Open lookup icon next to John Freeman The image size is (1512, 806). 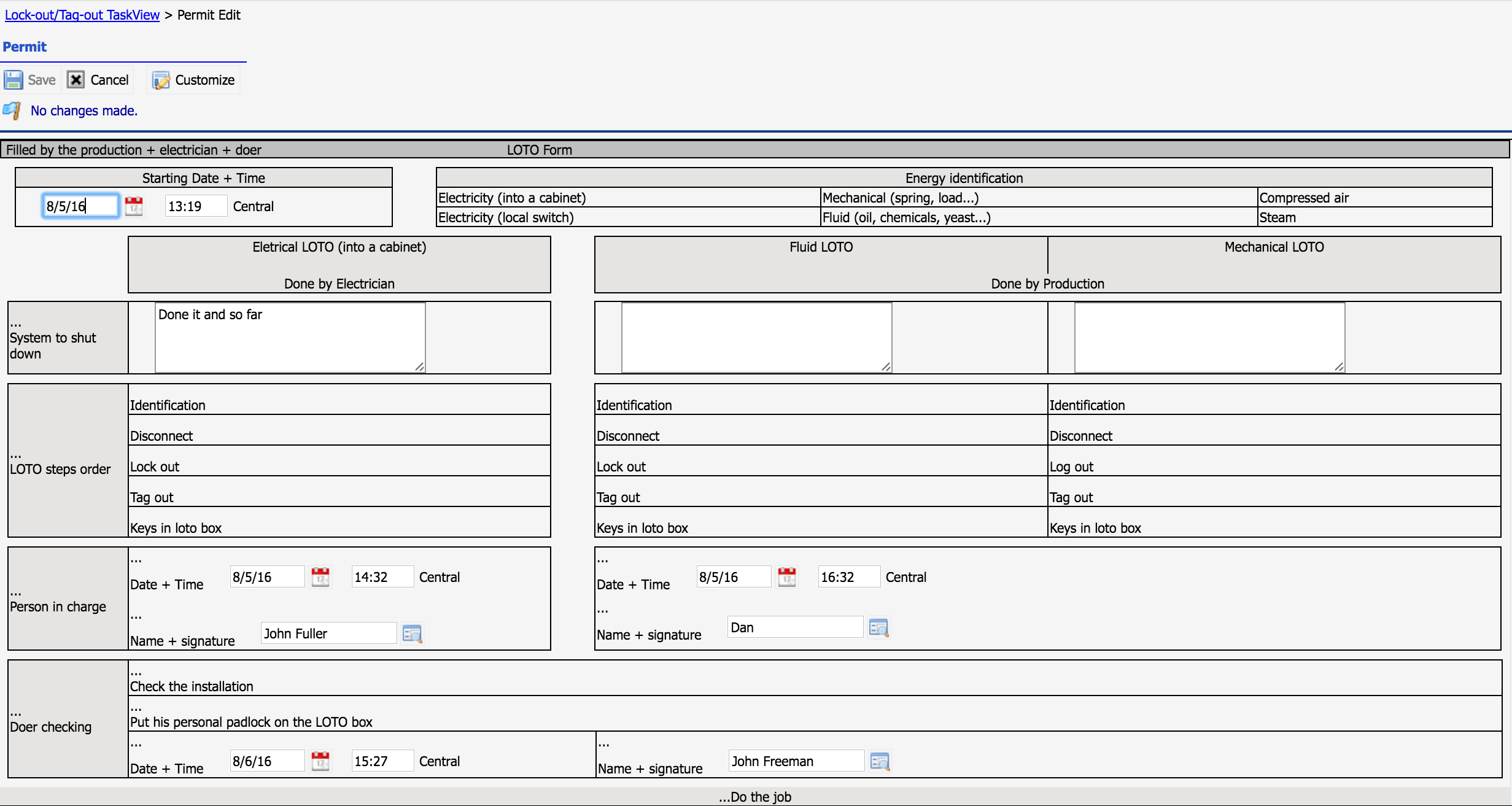pos(880,761)
